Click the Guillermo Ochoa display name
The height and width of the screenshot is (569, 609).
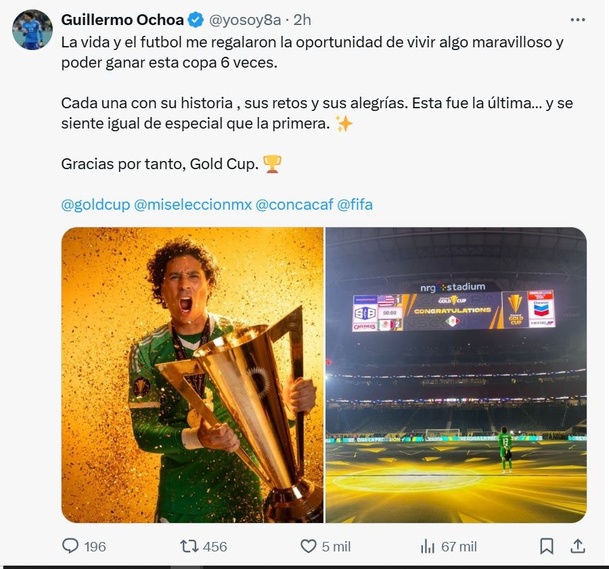(123, 19)
